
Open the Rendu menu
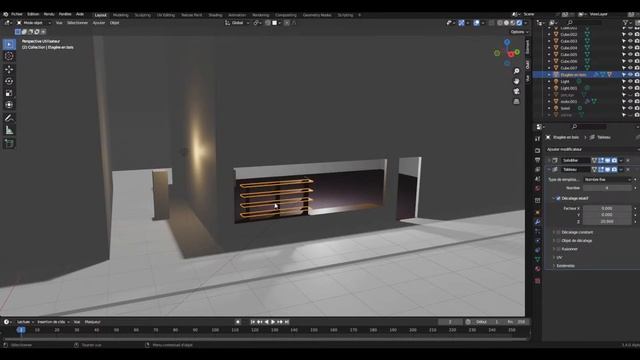49,14
